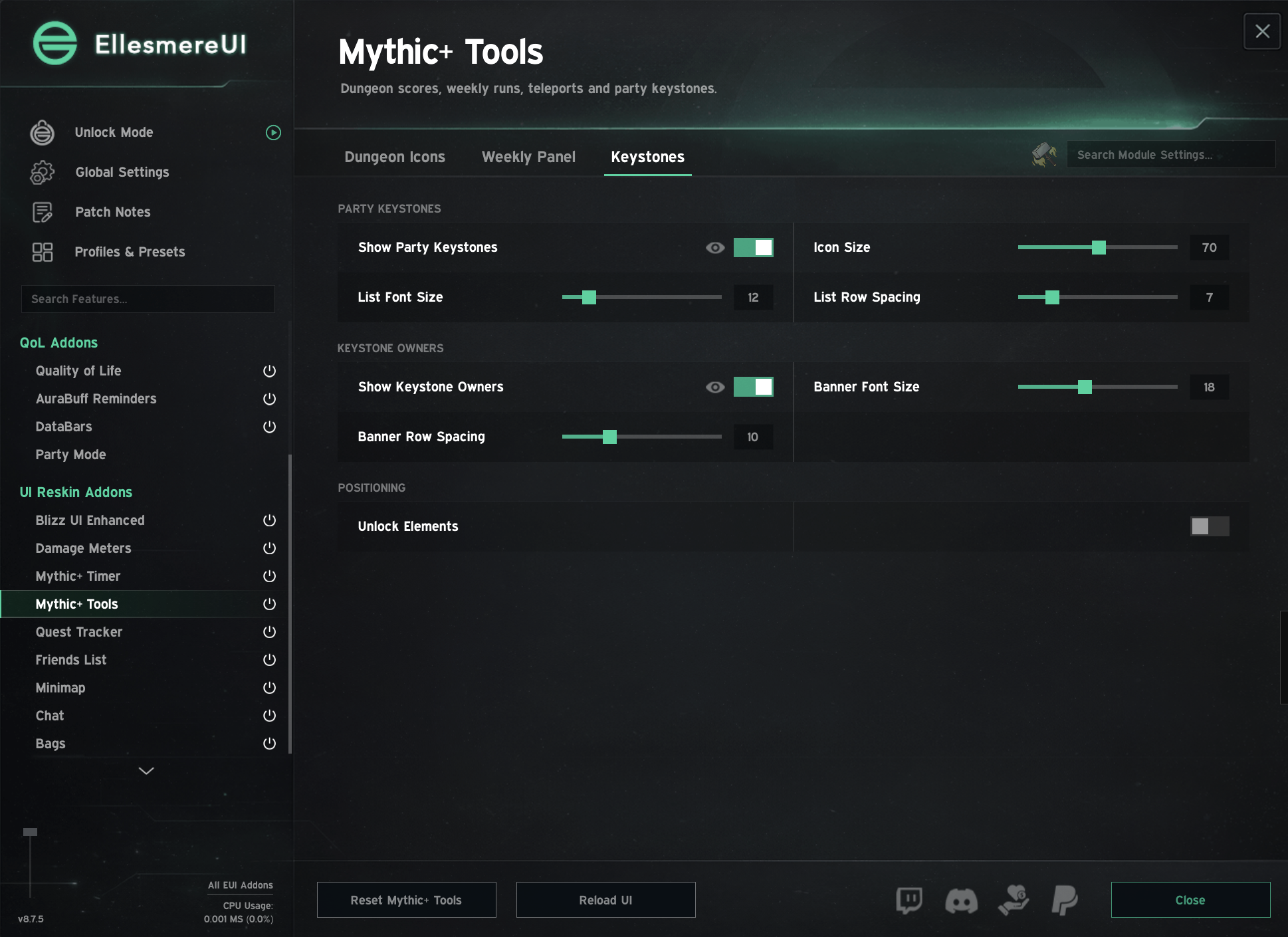The height and width of the screenshot is (937, 1288).
Task: Click the Unlock Mode helmet icon
Action: [x=42, y=132]
